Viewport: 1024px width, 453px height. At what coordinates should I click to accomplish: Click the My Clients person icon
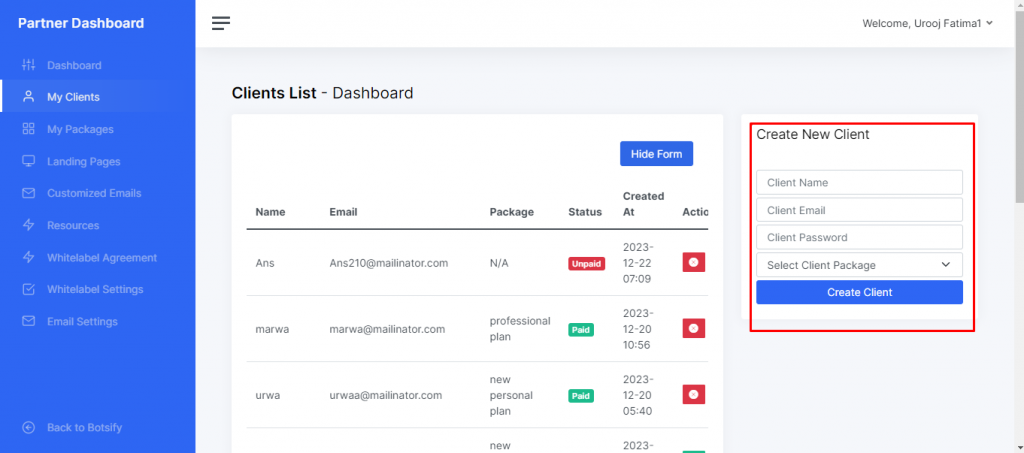tap(28, 97)
